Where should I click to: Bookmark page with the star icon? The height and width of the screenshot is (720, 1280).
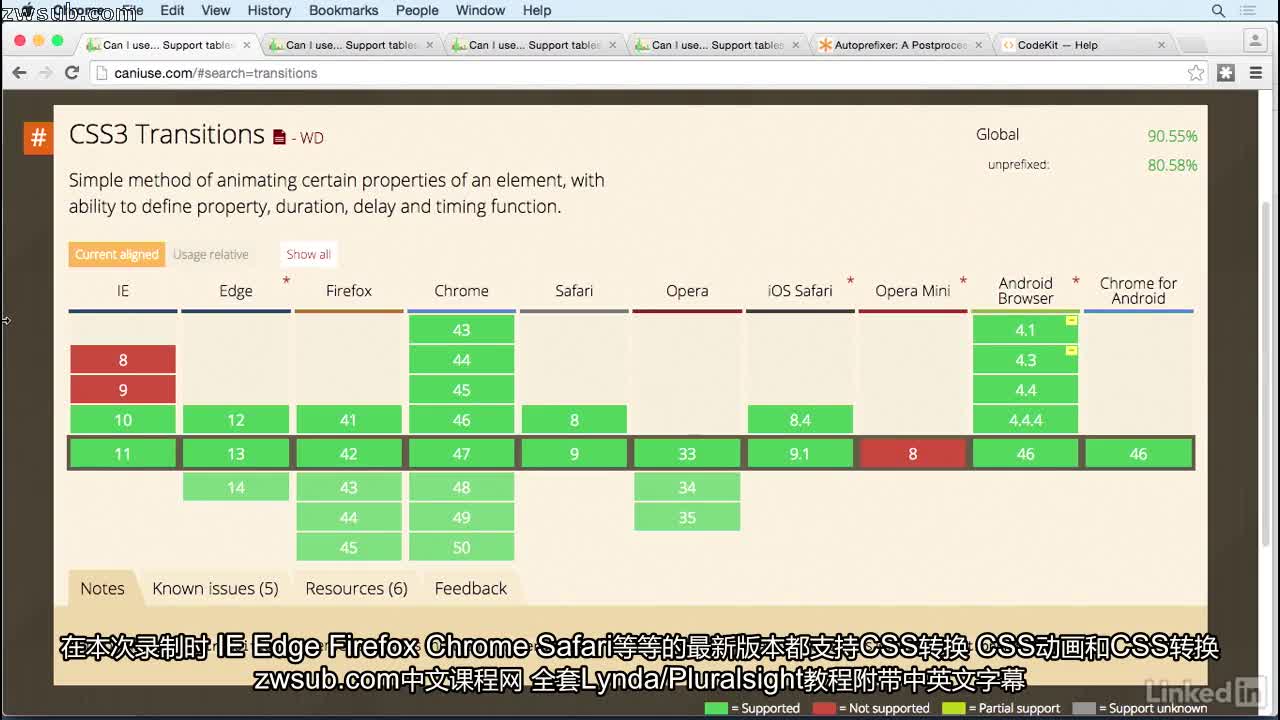(1196, 72)
